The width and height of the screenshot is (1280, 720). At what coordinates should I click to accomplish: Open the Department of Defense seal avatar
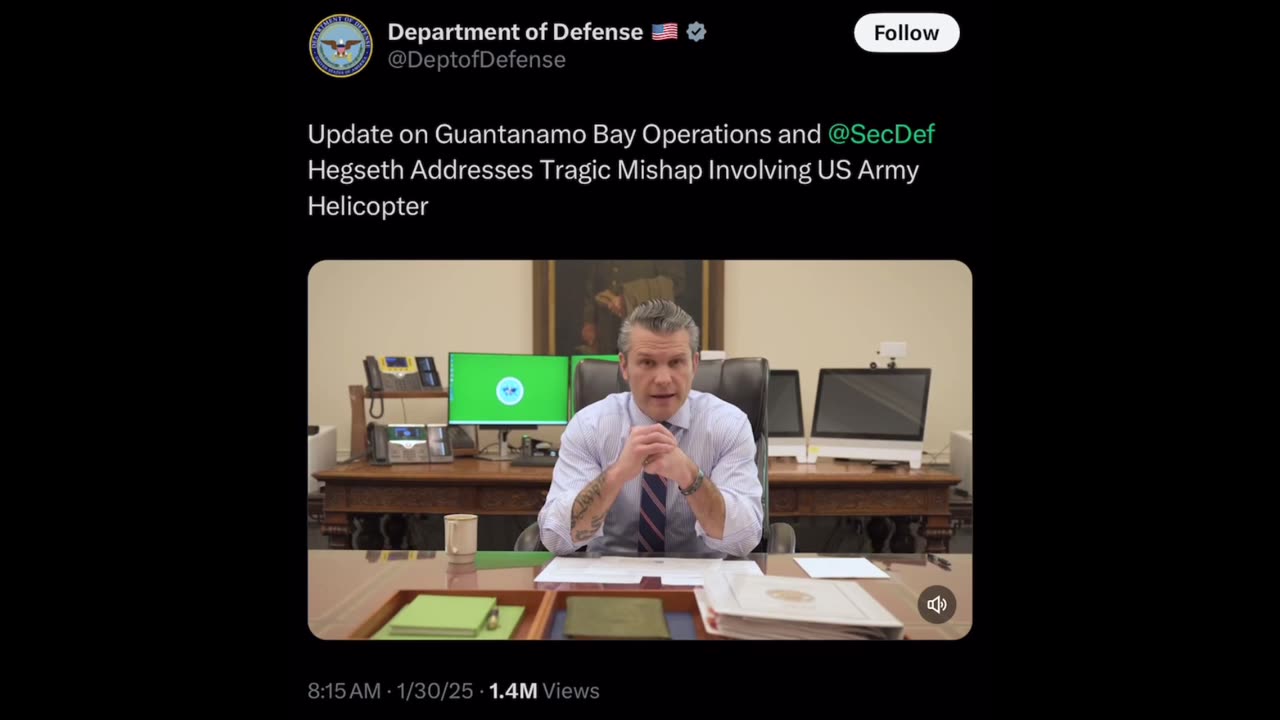[x=341, y=46]
